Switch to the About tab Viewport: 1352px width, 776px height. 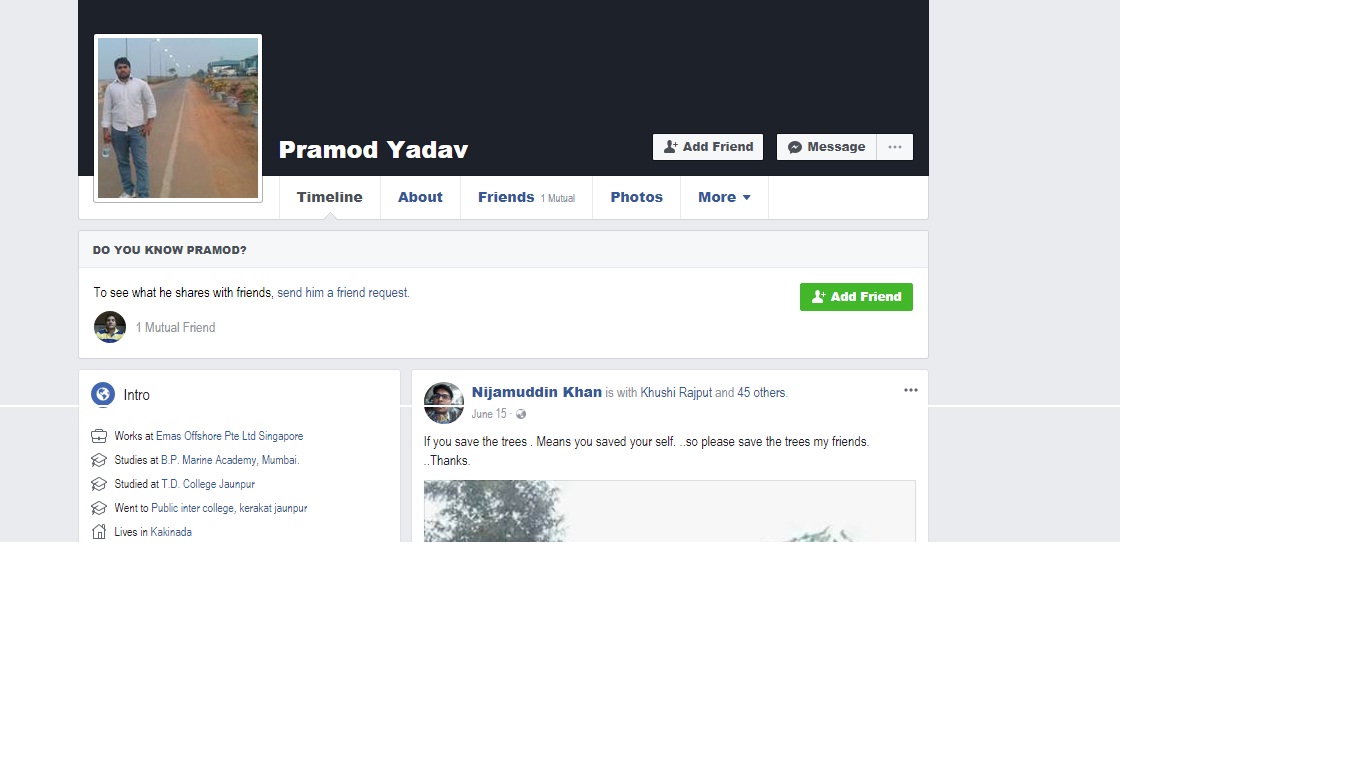(x=420, y=197)
